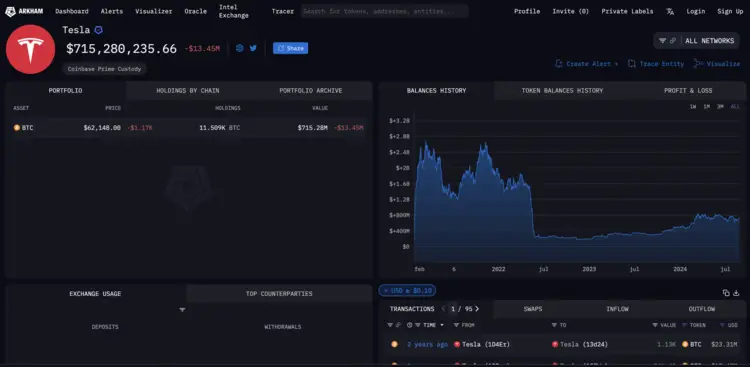
Task: Open Tesla's Twitter profile icon
Action: pyautogui.click(x=253, y=48)
